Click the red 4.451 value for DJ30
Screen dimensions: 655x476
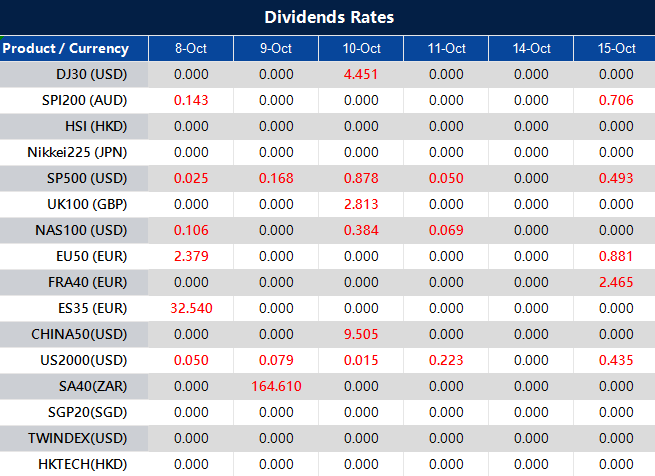361,74
